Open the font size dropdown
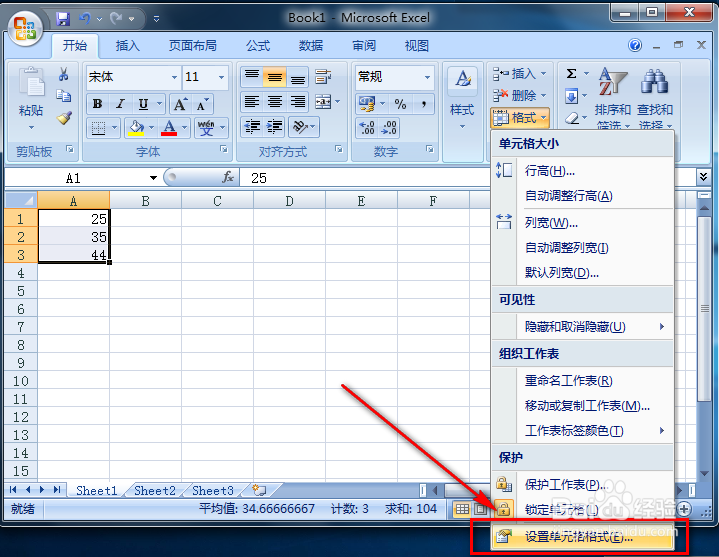The height and width of the screenshot is (557, 719). 221,77
